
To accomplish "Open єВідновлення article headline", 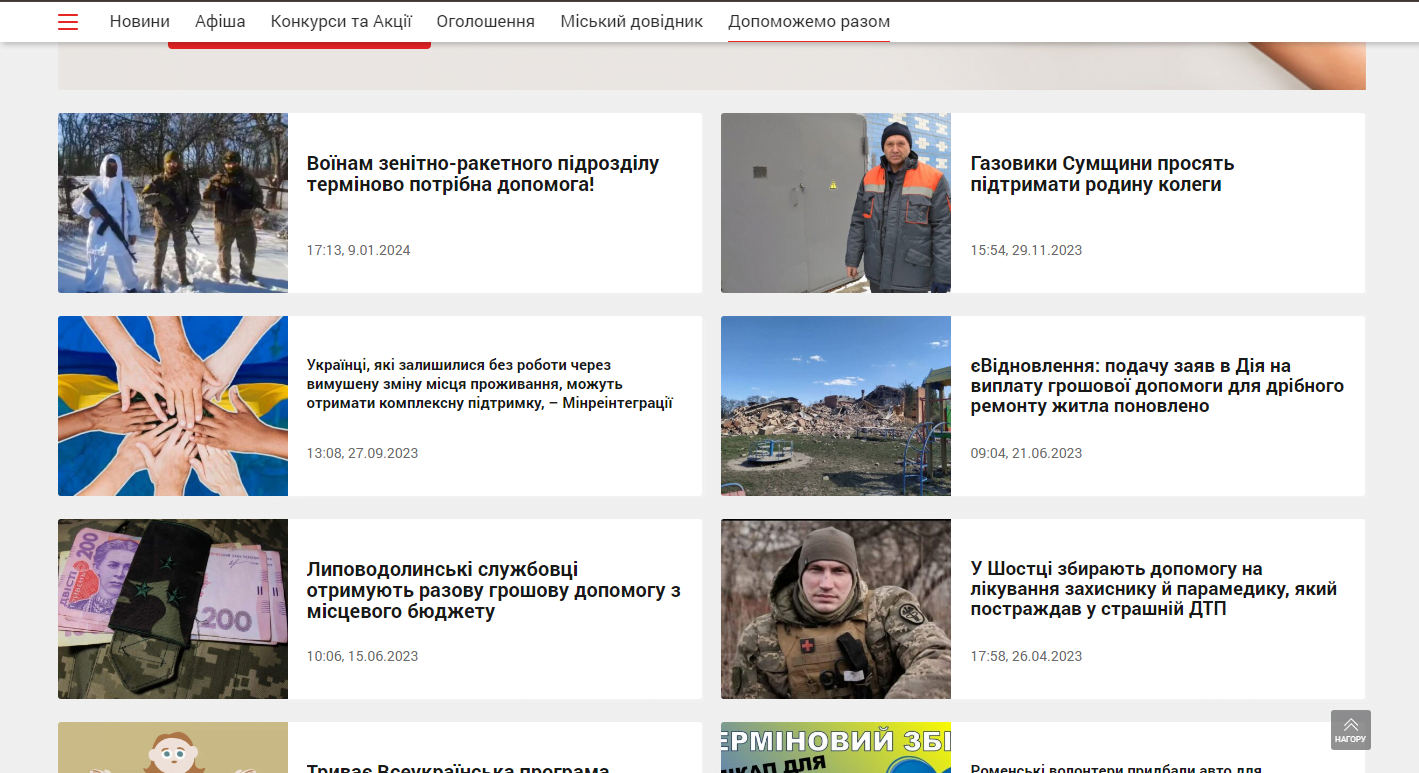I will (x=1157, y=386).
